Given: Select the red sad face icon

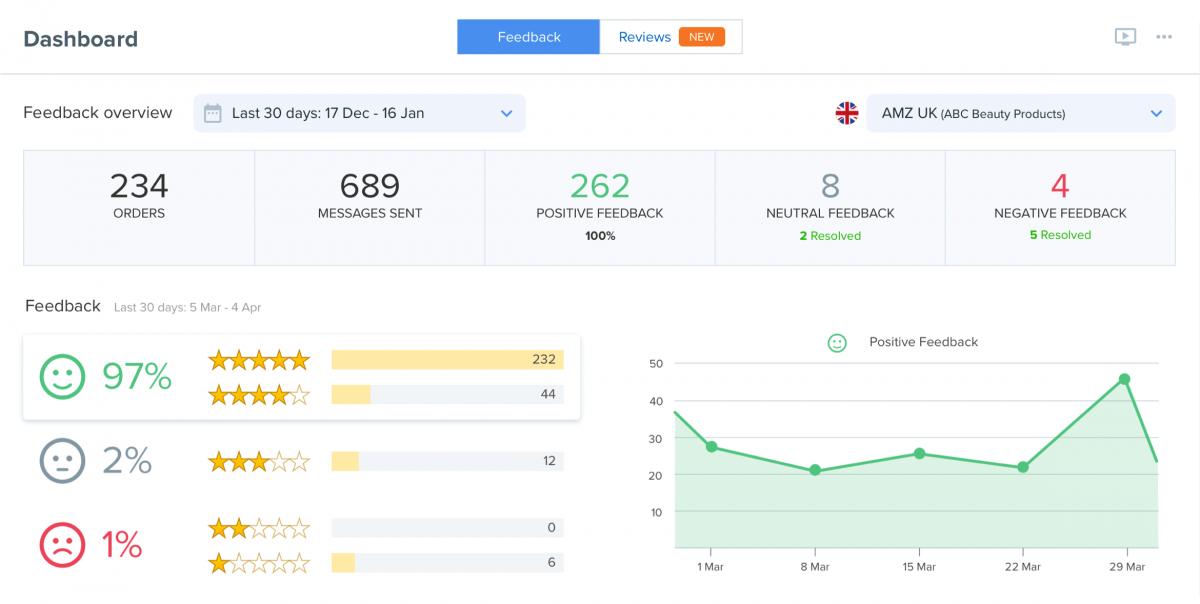Looking at the screenshot, I should point(63,545).
